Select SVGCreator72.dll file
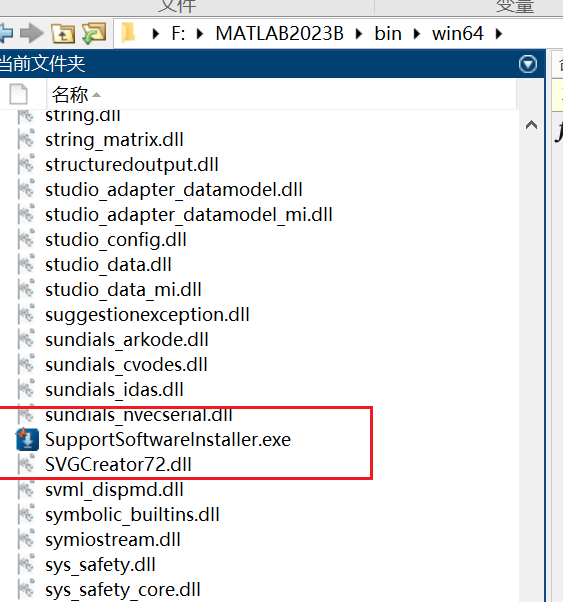This screenshot has height=602, width=563. [x=118, y=465]
